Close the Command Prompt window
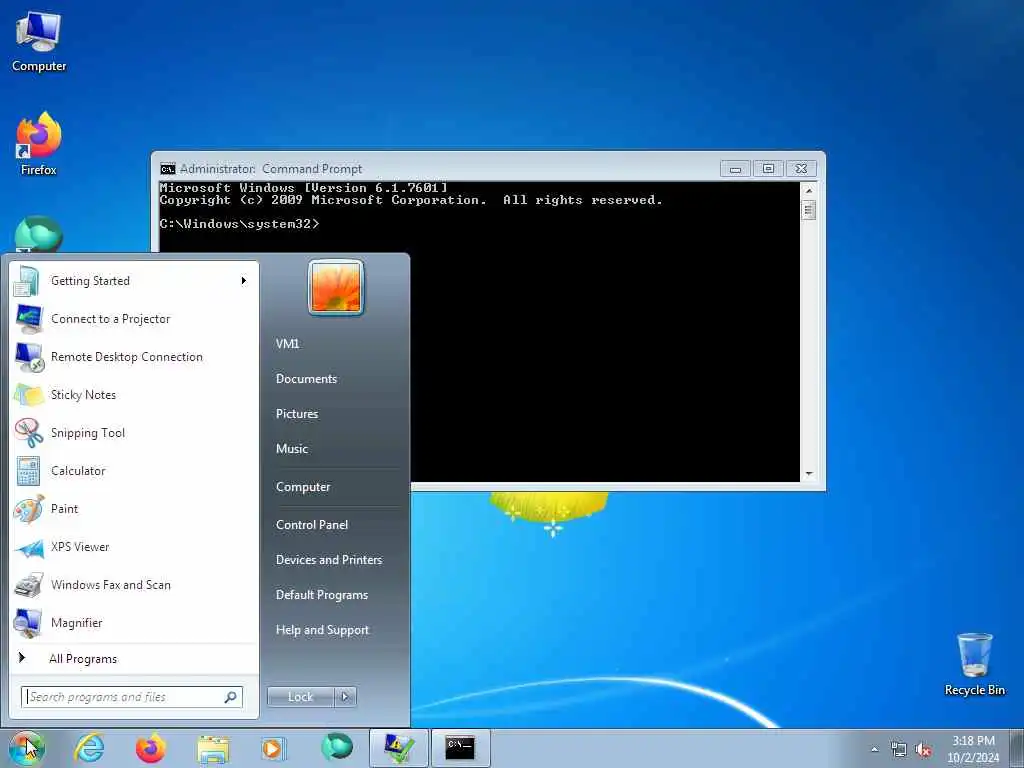This screenshot has width=1024, height=768. click(x=801, y=169)
